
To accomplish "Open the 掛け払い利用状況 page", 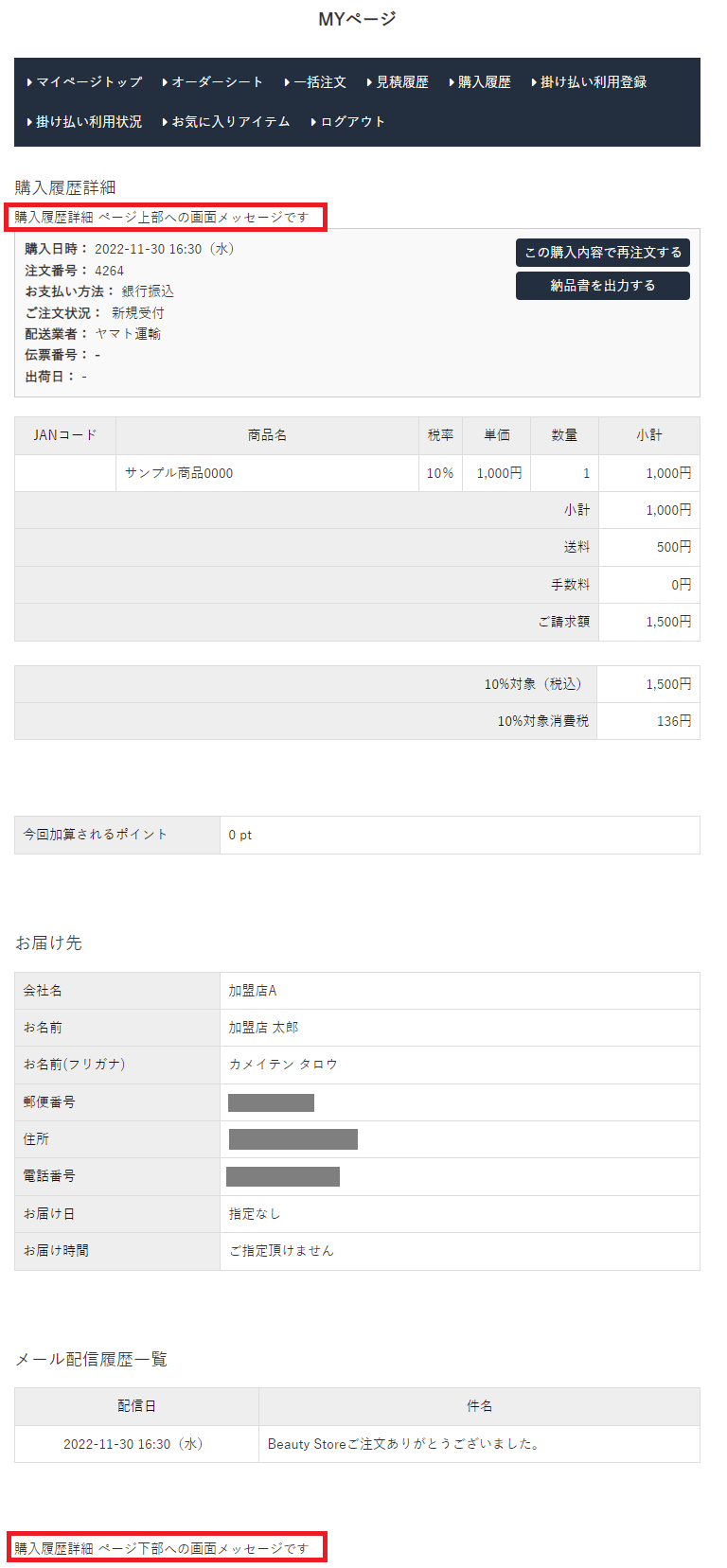I will pos(88,122).
